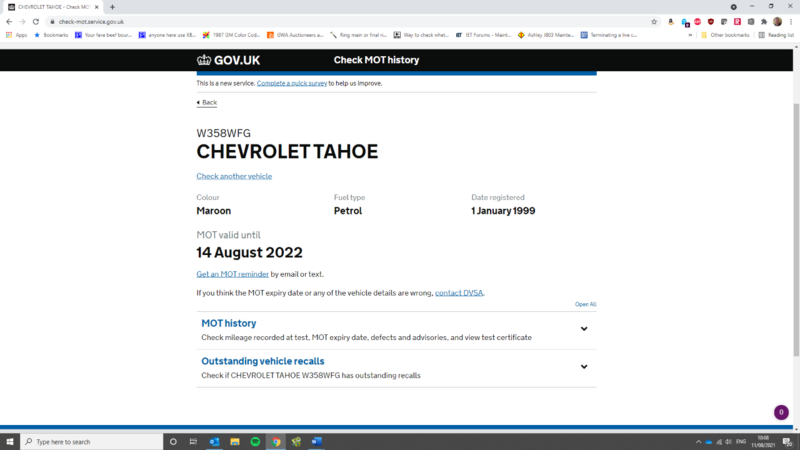Open Task View on the taskbar

pos(193,442)
